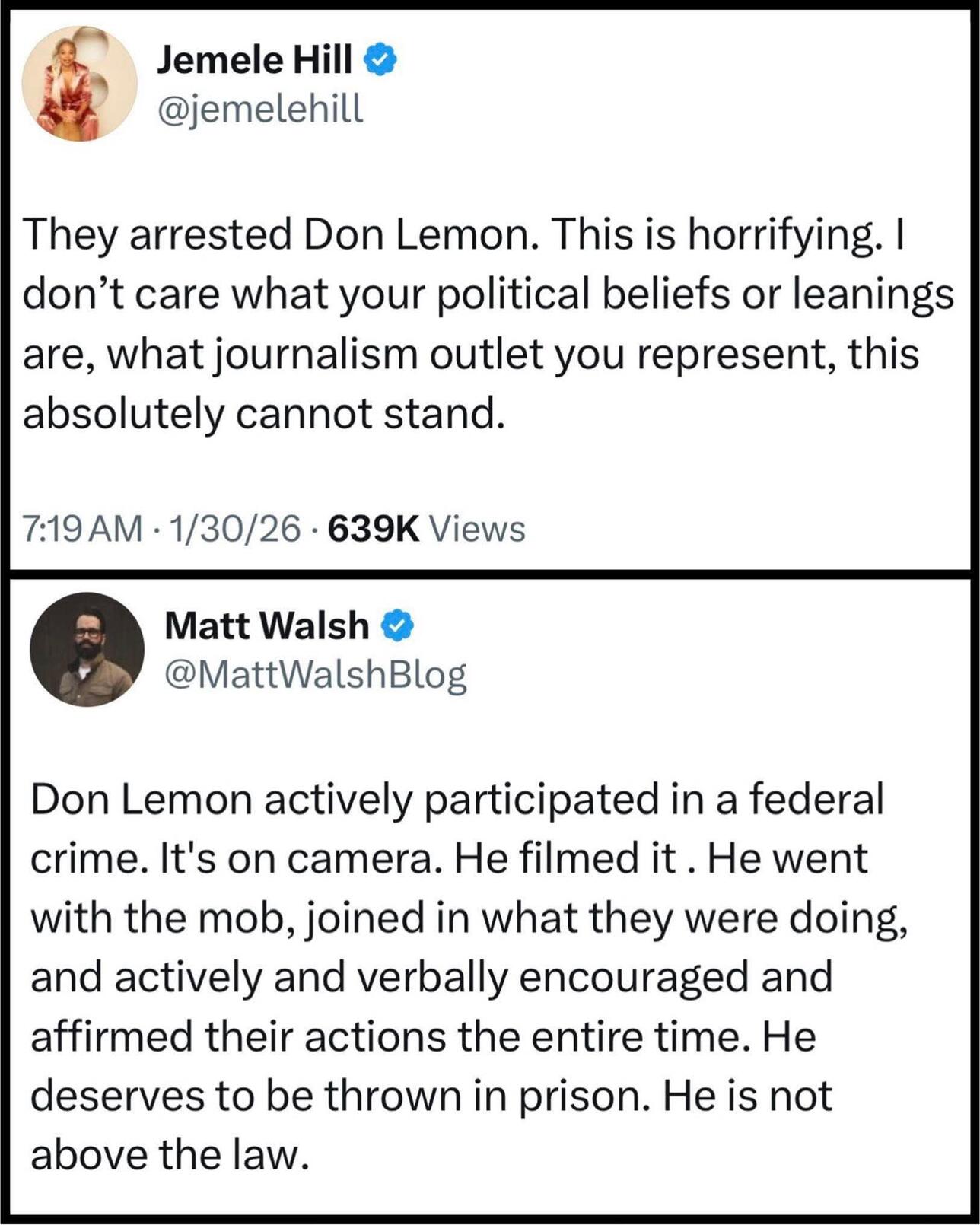Click the Matt Walsh display name
The image size is (980, 1225).
click(x=266, y=626)
